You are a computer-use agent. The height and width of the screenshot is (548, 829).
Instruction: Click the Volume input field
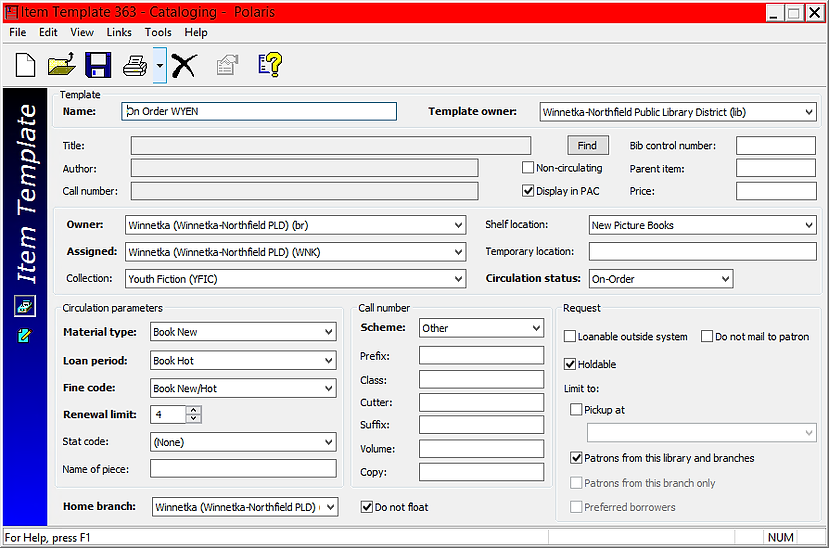tap(481, 449)
